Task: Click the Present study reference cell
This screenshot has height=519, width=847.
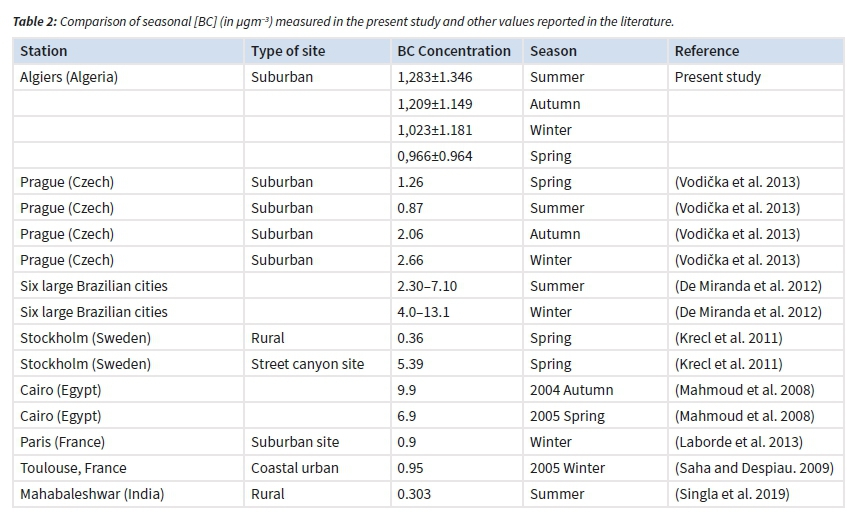Action: coord(717,77)
